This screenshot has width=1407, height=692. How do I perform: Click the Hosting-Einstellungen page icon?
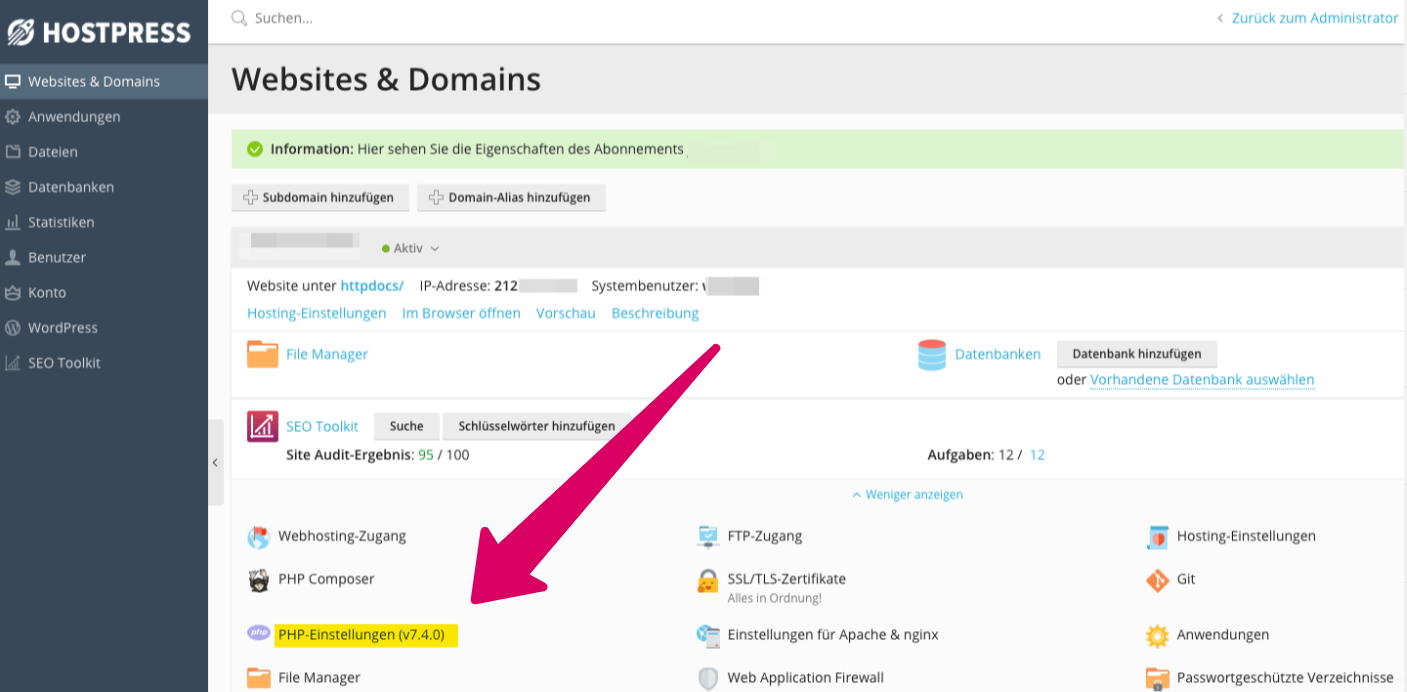tap(1157, 537)
